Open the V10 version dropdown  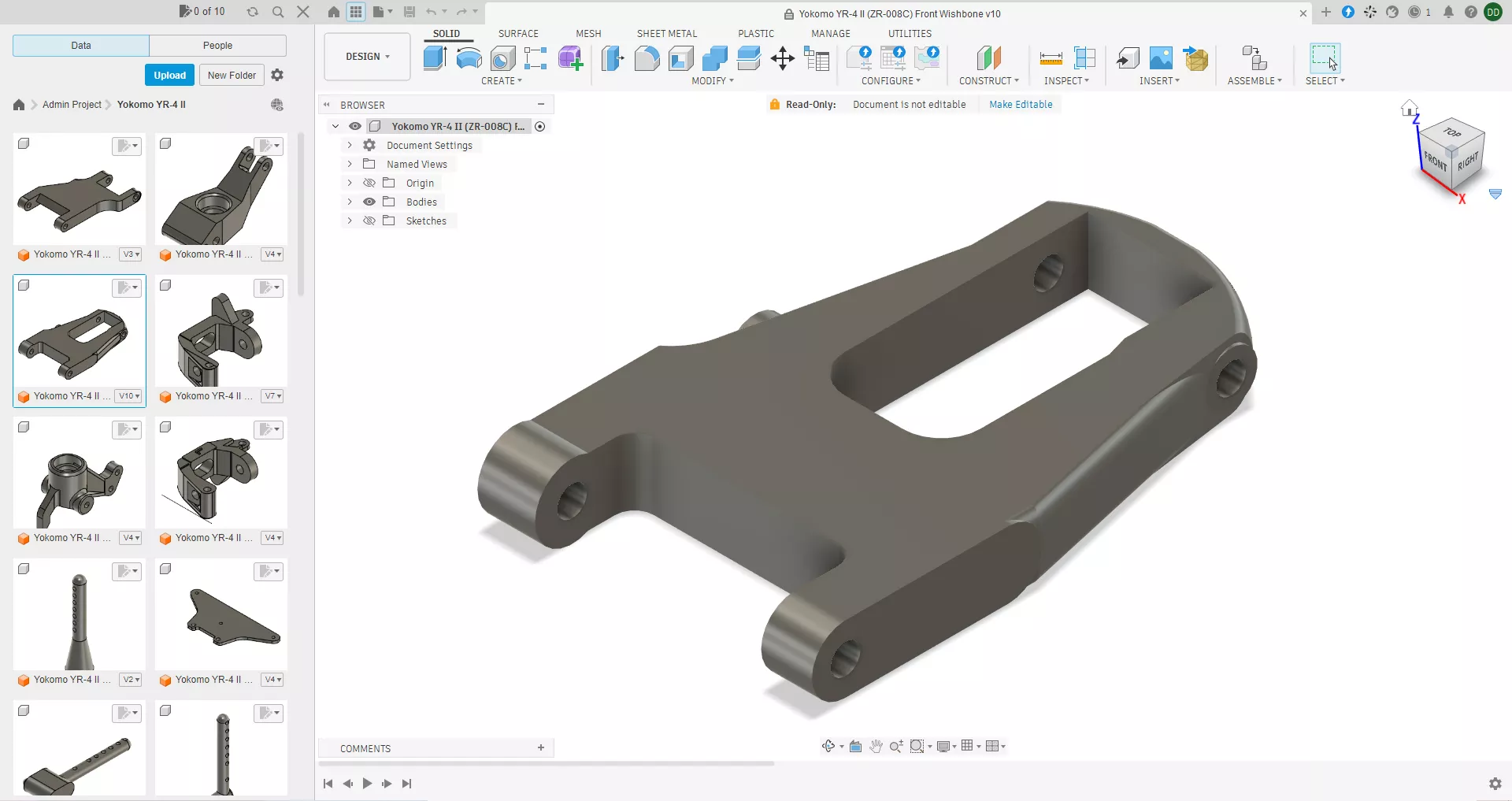129,396
